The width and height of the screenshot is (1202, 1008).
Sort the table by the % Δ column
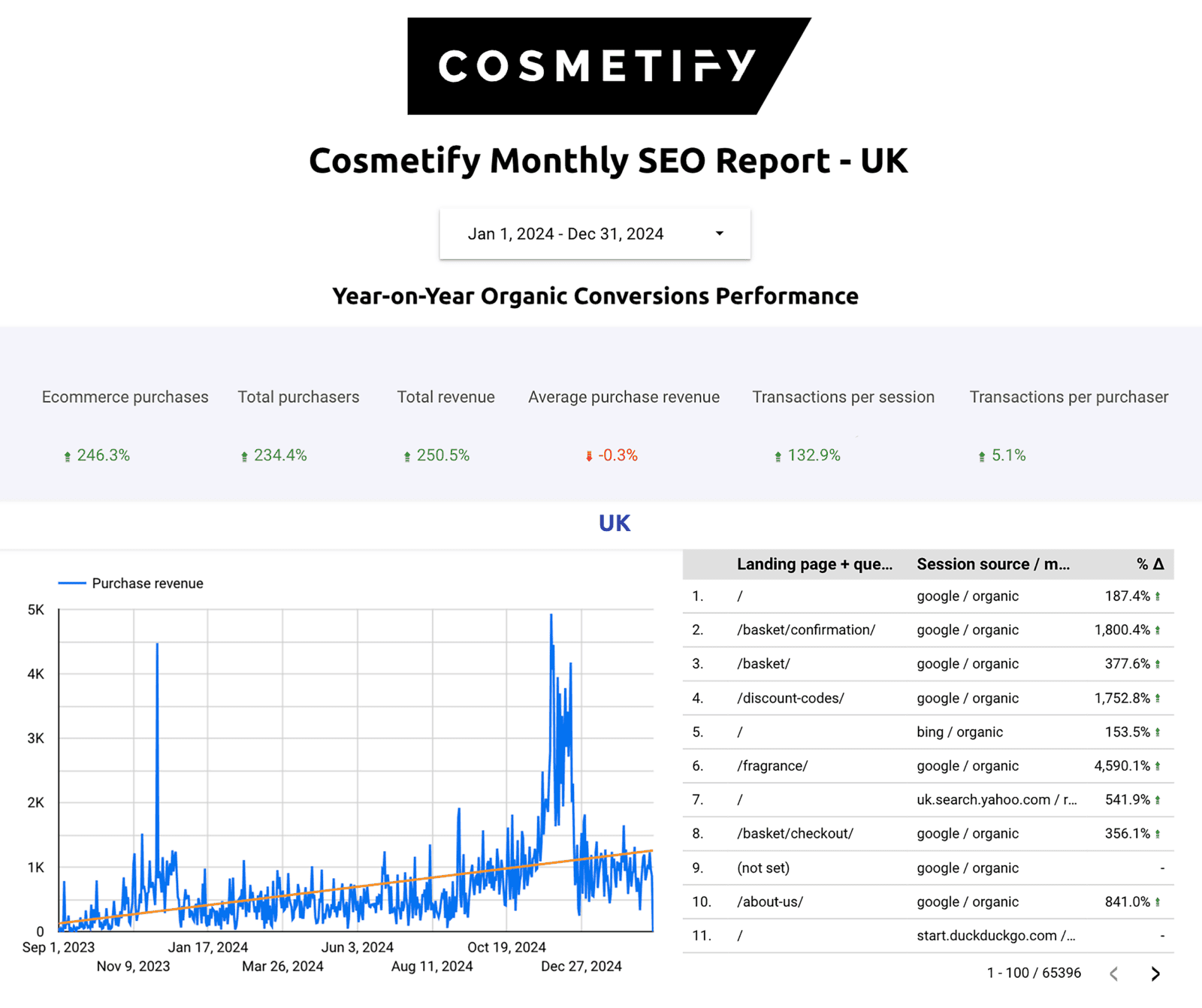click(x=1149, y=563)
